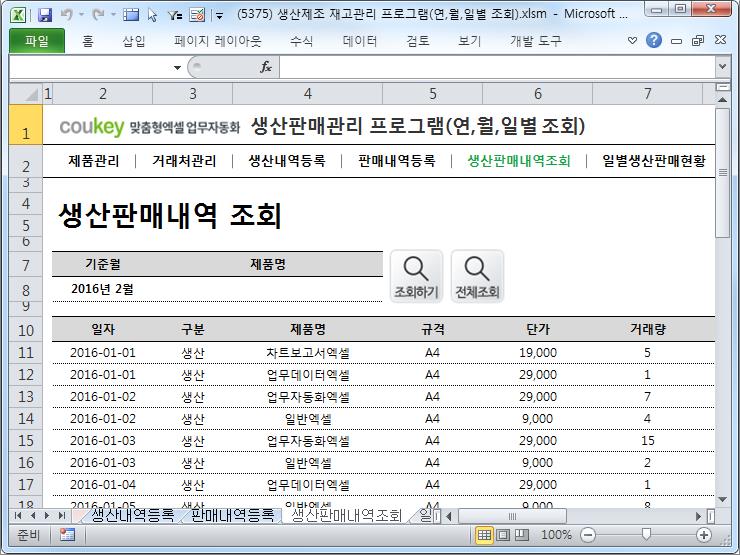Viewport: 740px width, 555px height.
Task: Click the workbook restore window icon
Action: (698, 41)
